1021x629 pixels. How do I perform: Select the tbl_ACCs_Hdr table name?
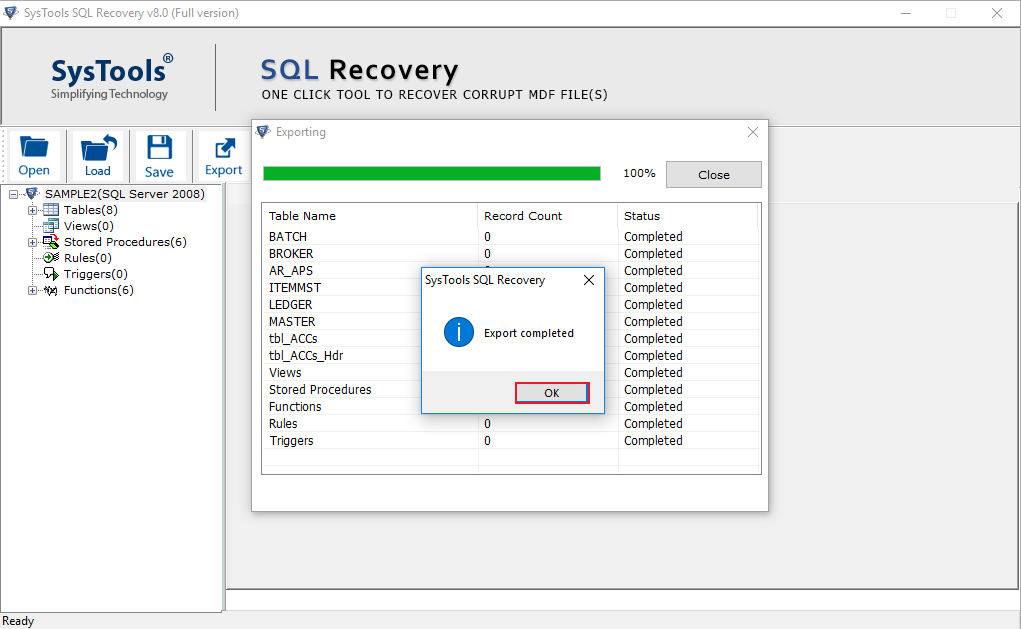click(x=305, y=356)
